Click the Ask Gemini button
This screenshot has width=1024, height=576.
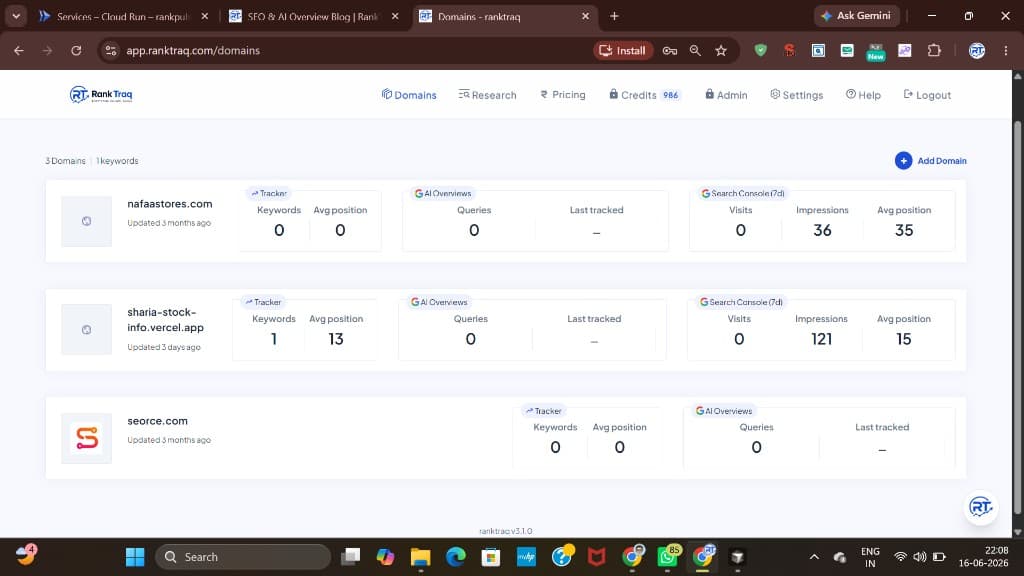856,16
